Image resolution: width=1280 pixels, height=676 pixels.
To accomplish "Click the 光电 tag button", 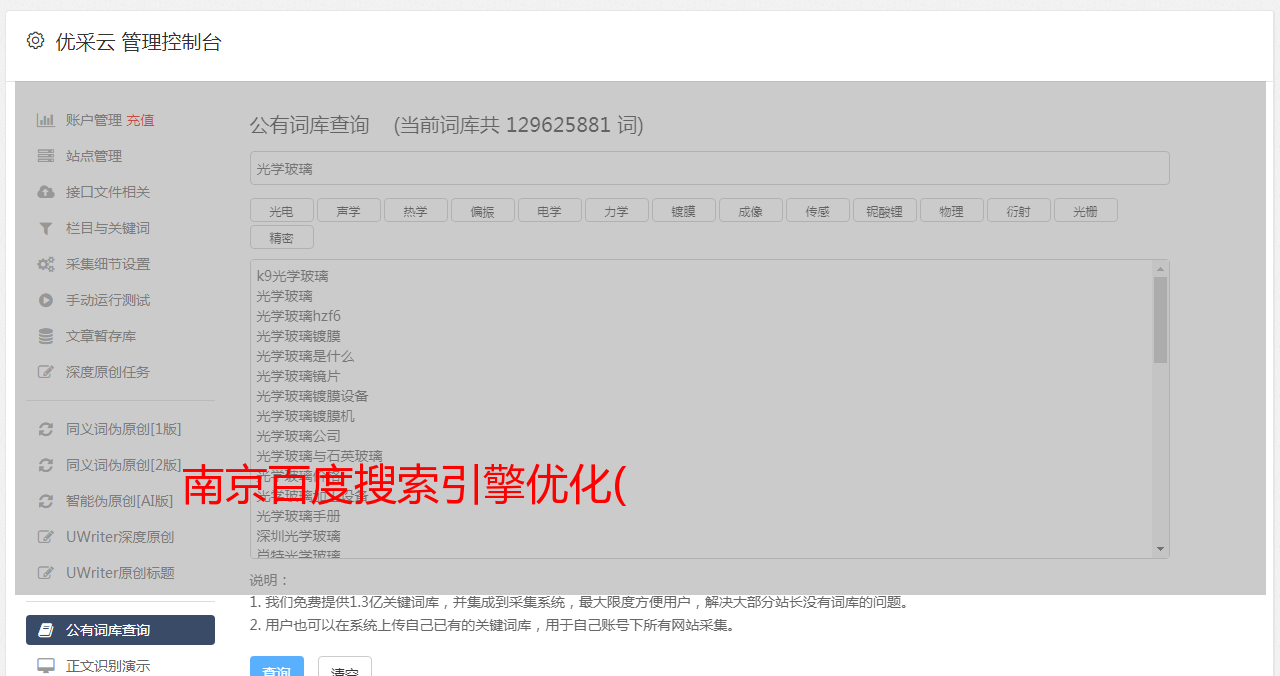I will (x=281, y=210).
